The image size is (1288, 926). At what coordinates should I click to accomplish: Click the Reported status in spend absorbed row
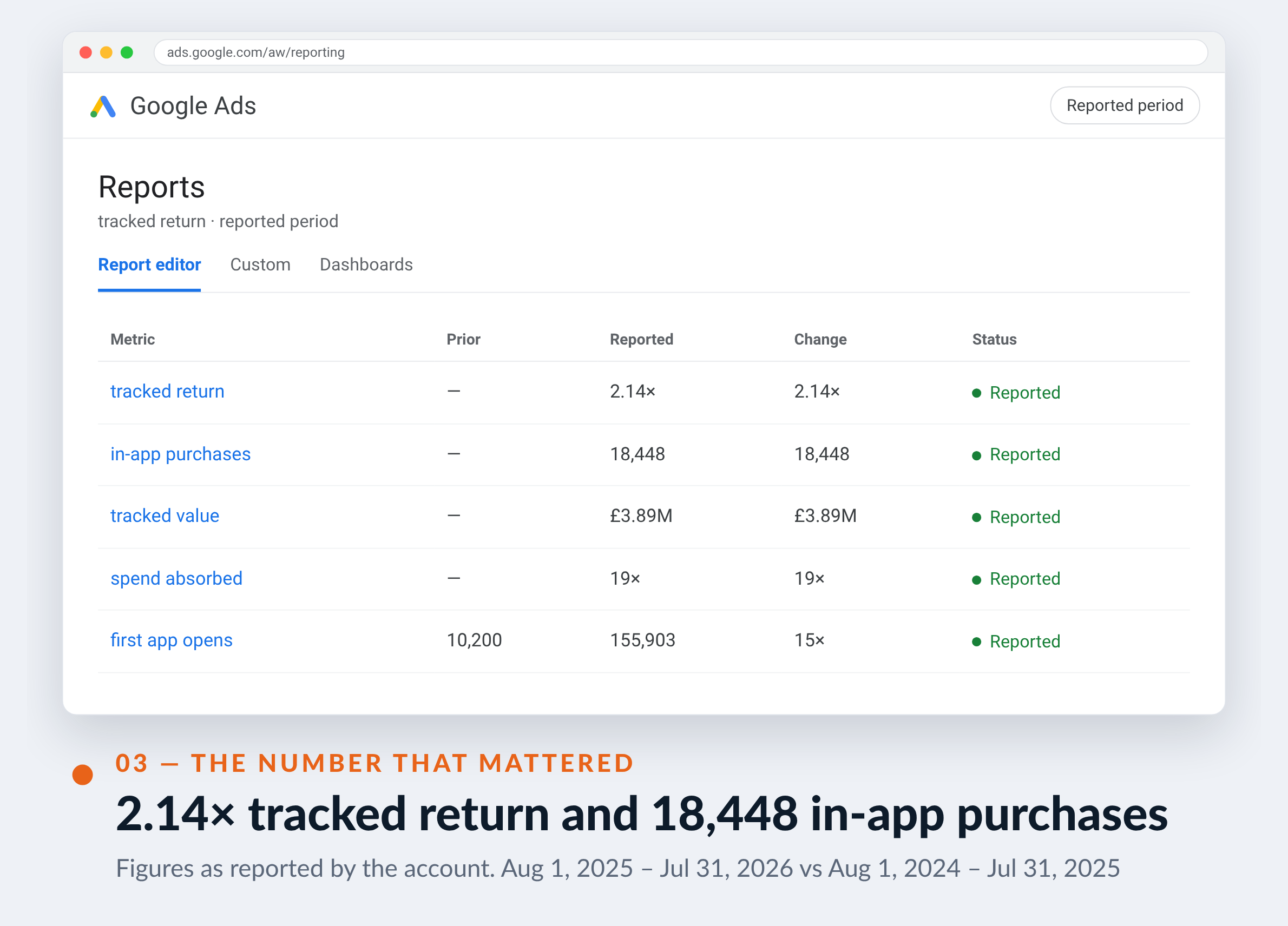click(1016, 579)
